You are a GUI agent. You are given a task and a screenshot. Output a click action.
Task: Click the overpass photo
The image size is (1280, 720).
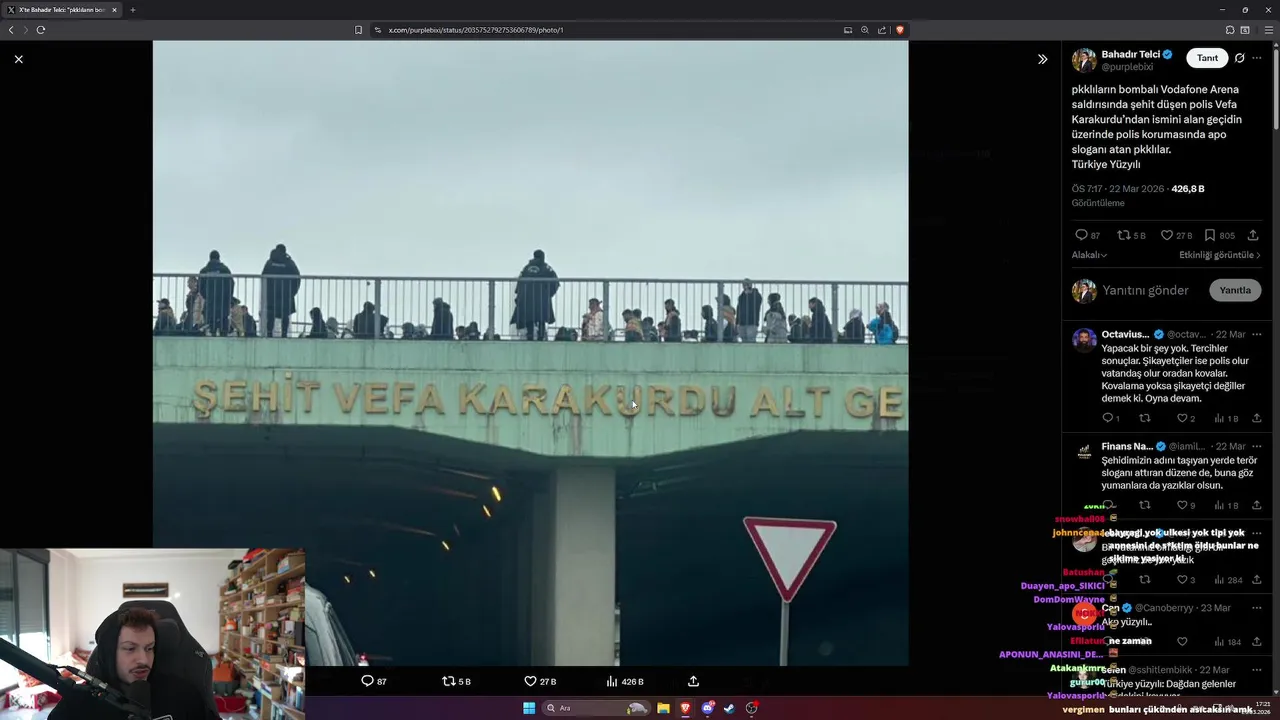[x=530, y=353]
